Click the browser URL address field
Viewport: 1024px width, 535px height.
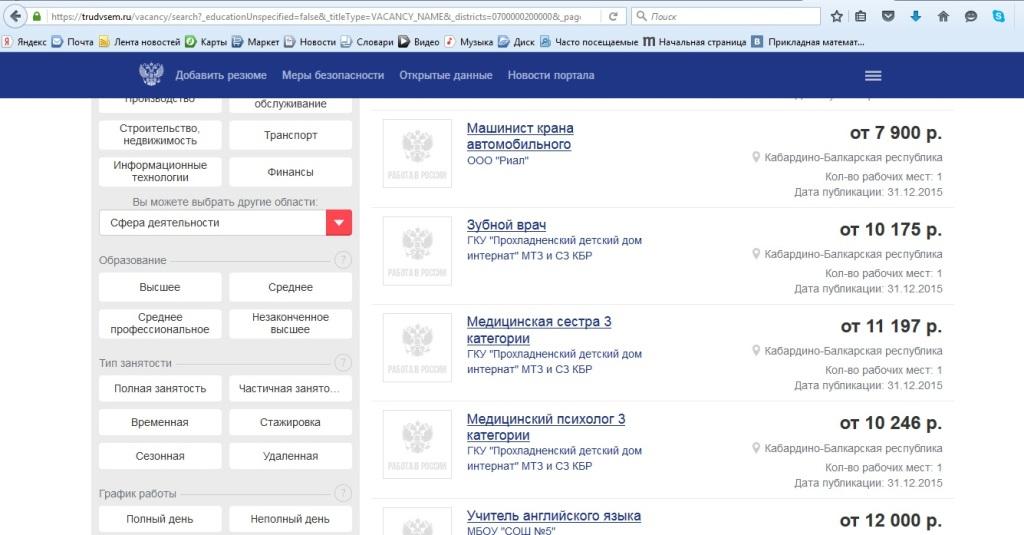click(x=317, y=16)
